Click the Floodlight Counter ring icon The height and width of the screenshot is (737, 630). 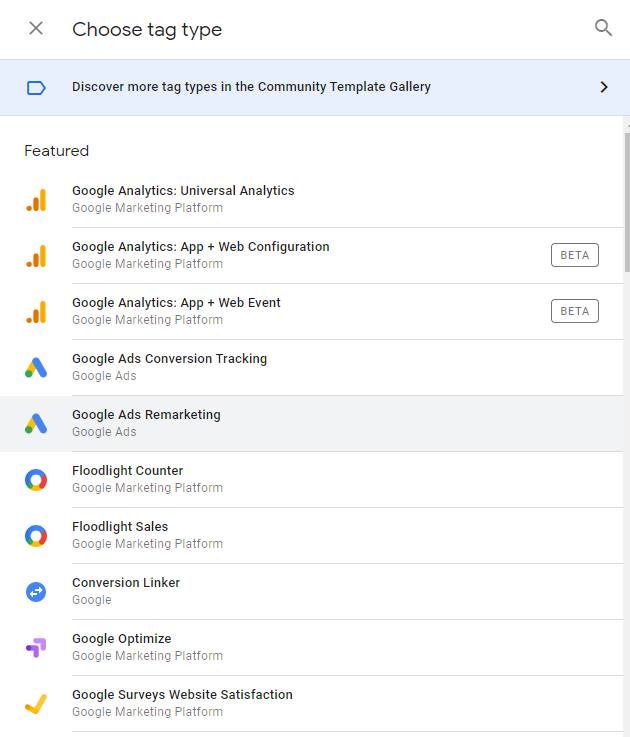tap(36, 480)
